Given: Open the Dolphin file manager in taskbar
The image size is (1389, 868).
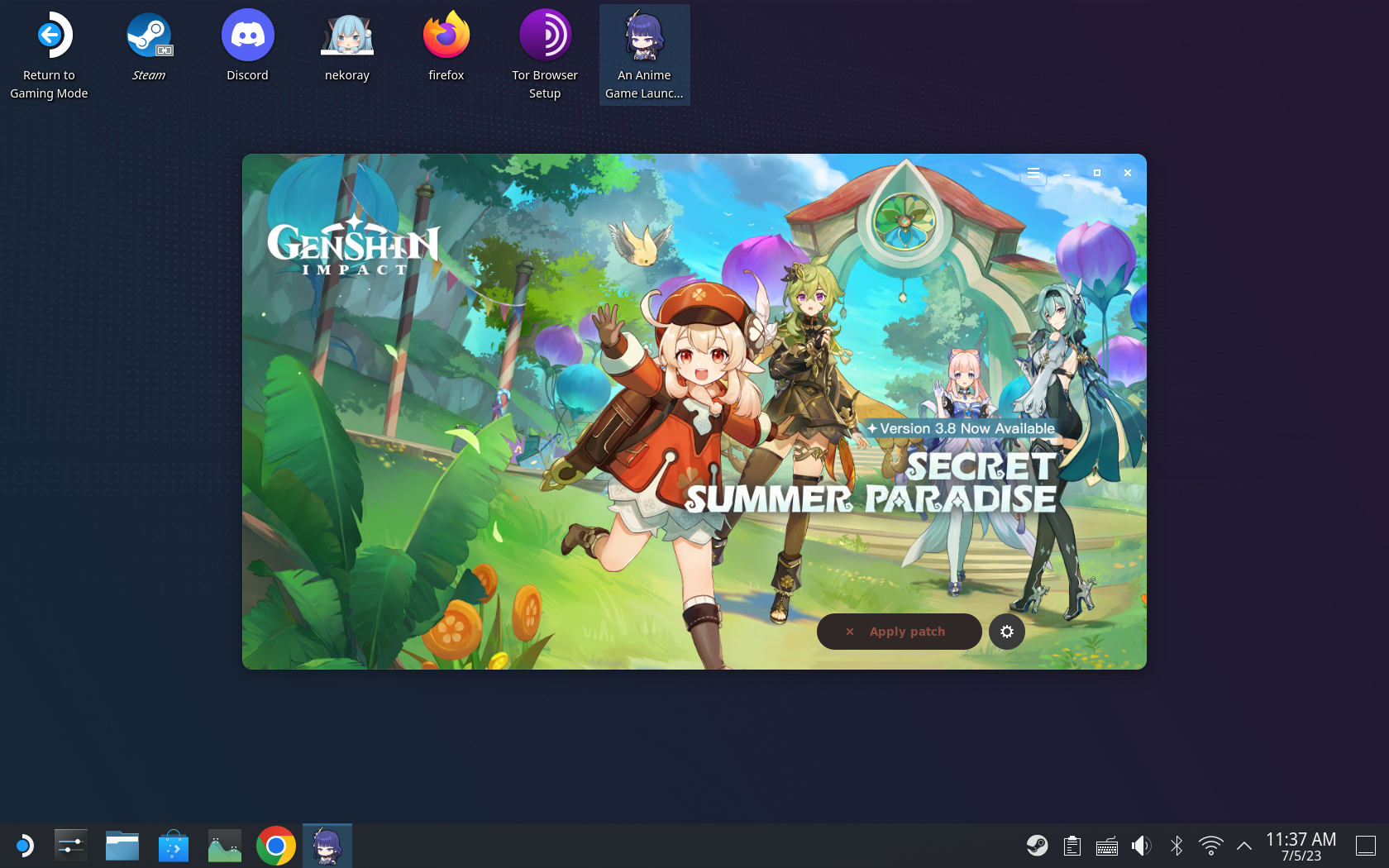Looking at the screenshot, I should click(x=122, y=845).
